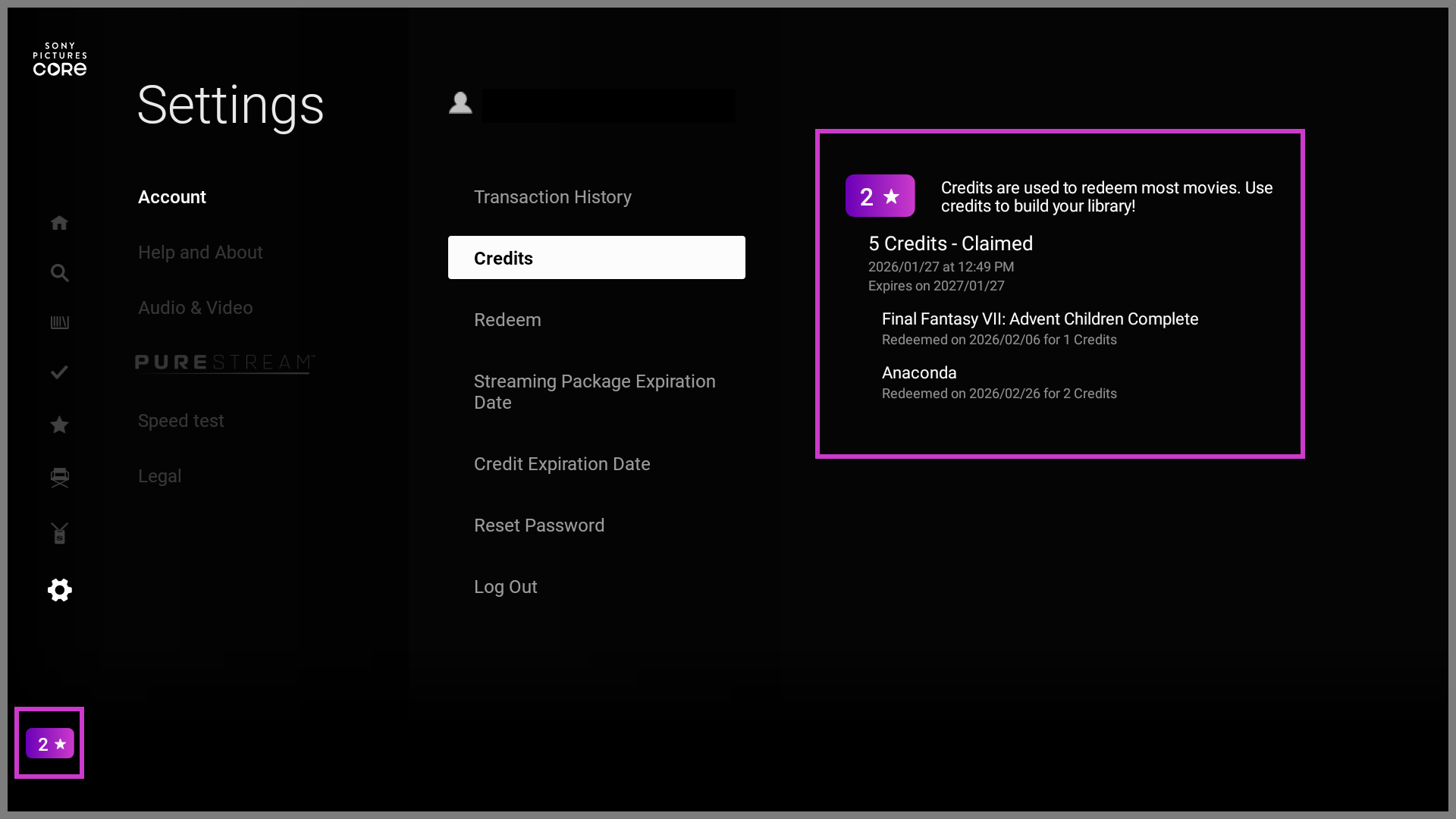This screenshot has height=819, width=1456.
Task: Choose Log Out
Action: 505,587
